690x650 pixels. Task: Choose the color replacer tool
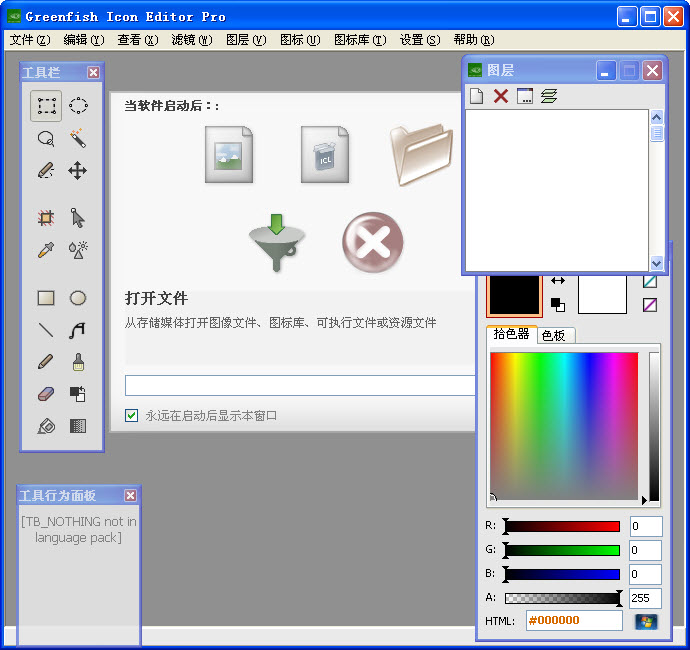[78, 394]
